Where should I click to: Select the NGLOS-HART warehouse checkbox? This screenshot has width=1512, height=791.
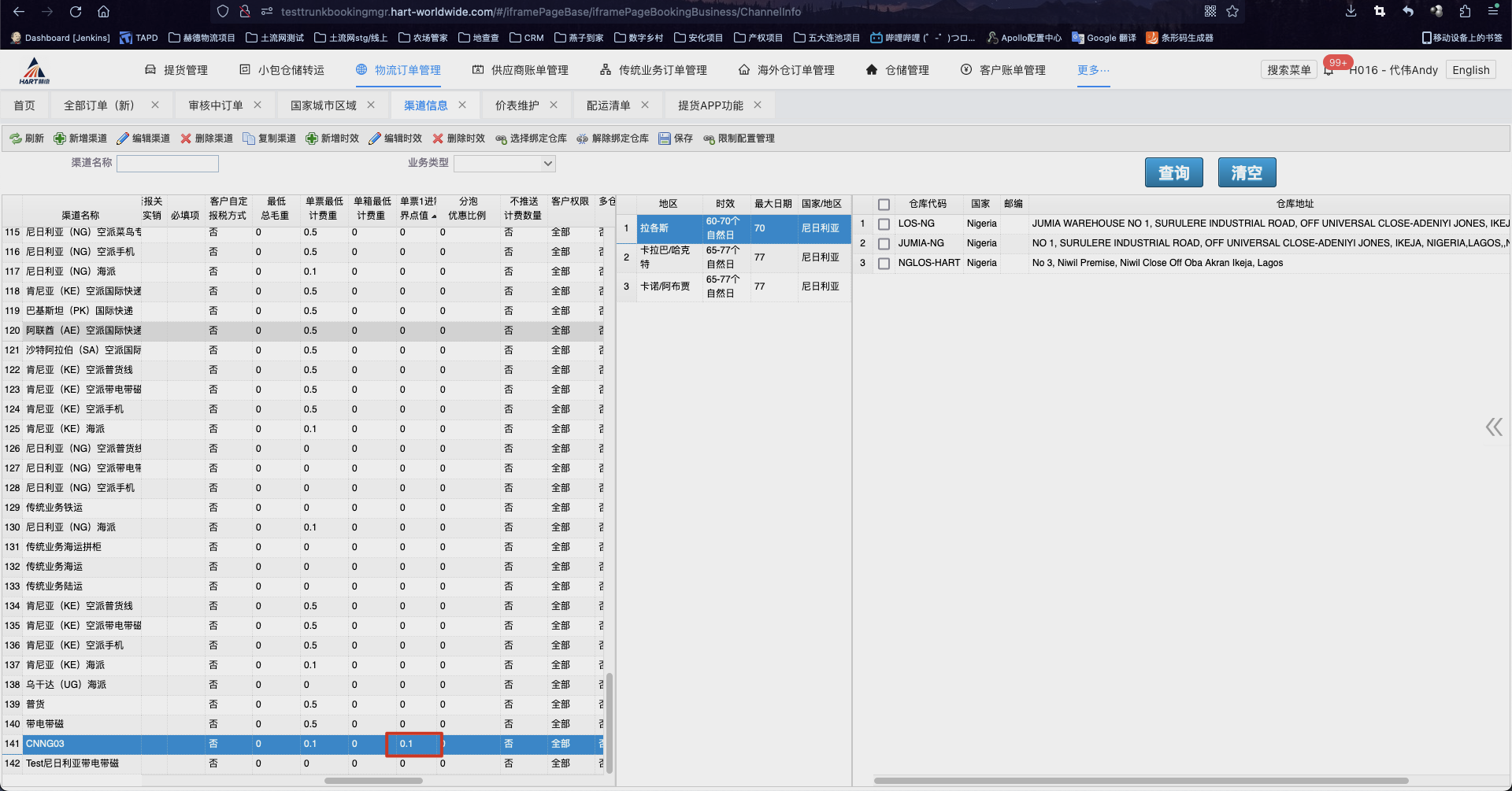[x=884, y=264]
